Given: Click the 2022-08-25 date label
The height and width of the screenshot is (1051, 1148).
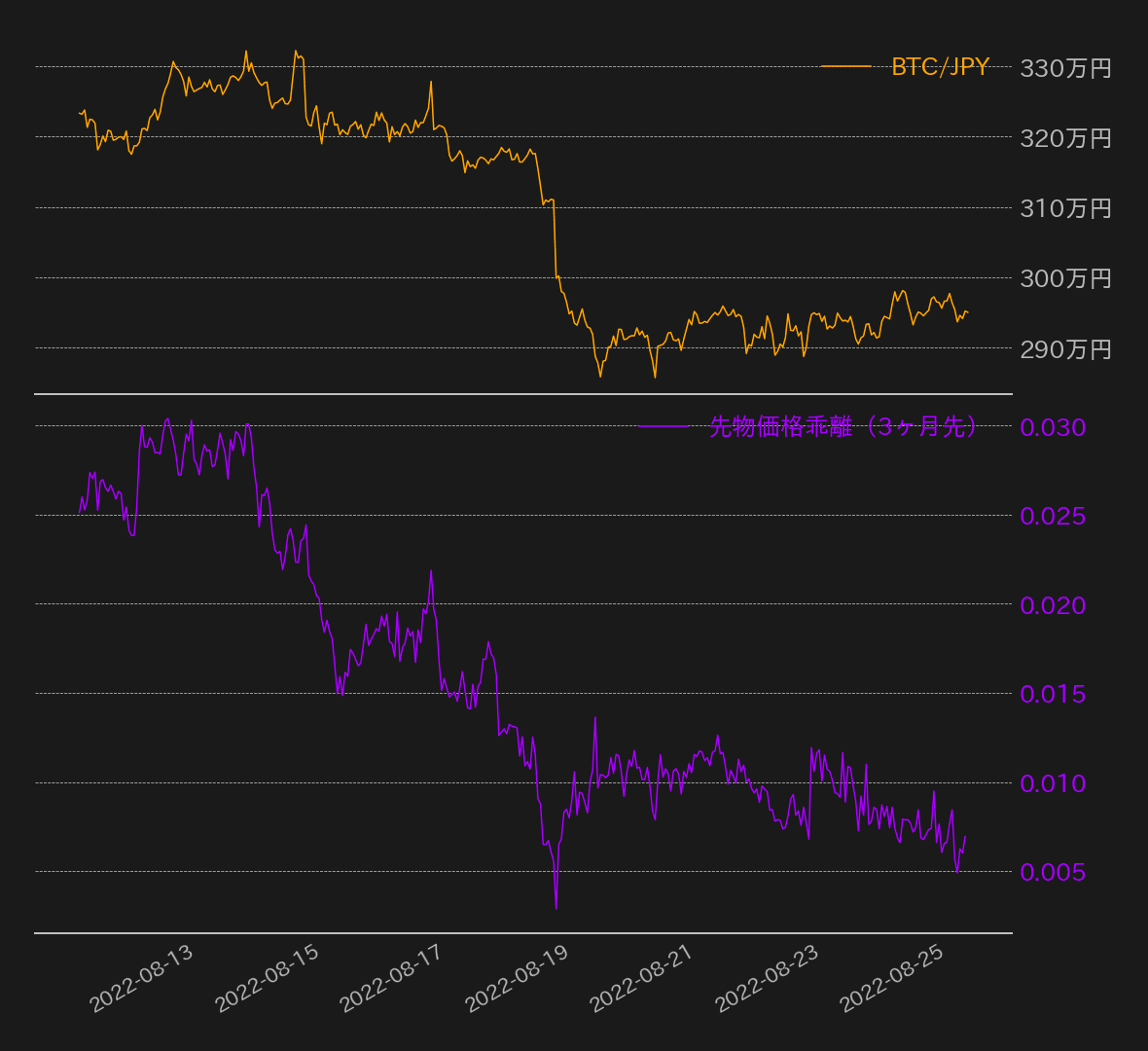Looking at the screenshot, I should [891, 978].
